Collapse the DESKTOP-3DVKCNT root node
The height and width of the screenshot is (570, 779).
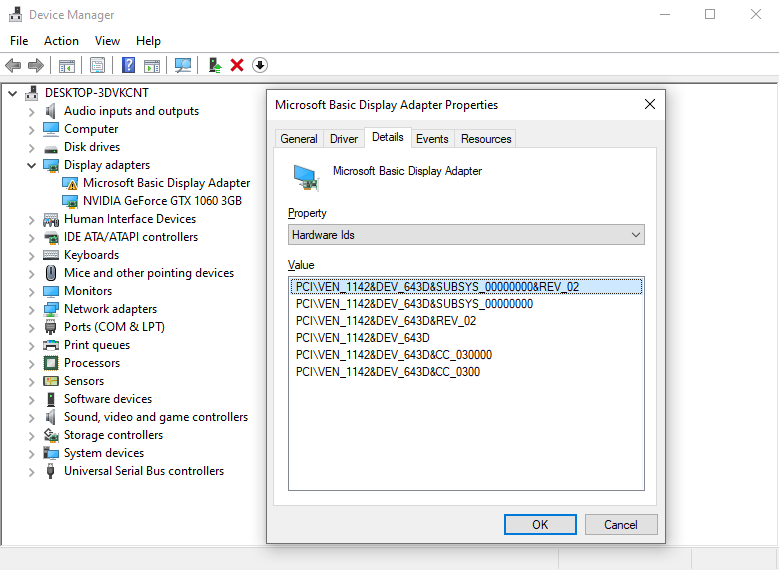point(13,93)
